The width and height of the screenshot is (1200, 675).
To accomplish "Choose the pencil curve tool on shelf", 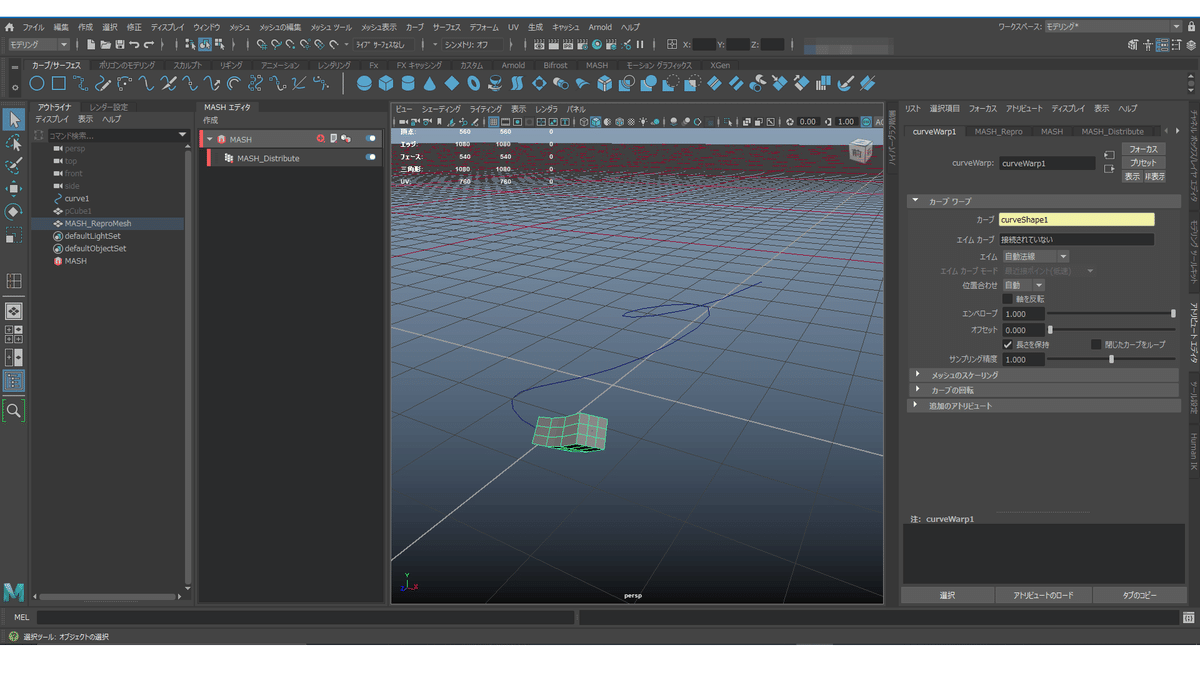I will [x=103, y=84].
